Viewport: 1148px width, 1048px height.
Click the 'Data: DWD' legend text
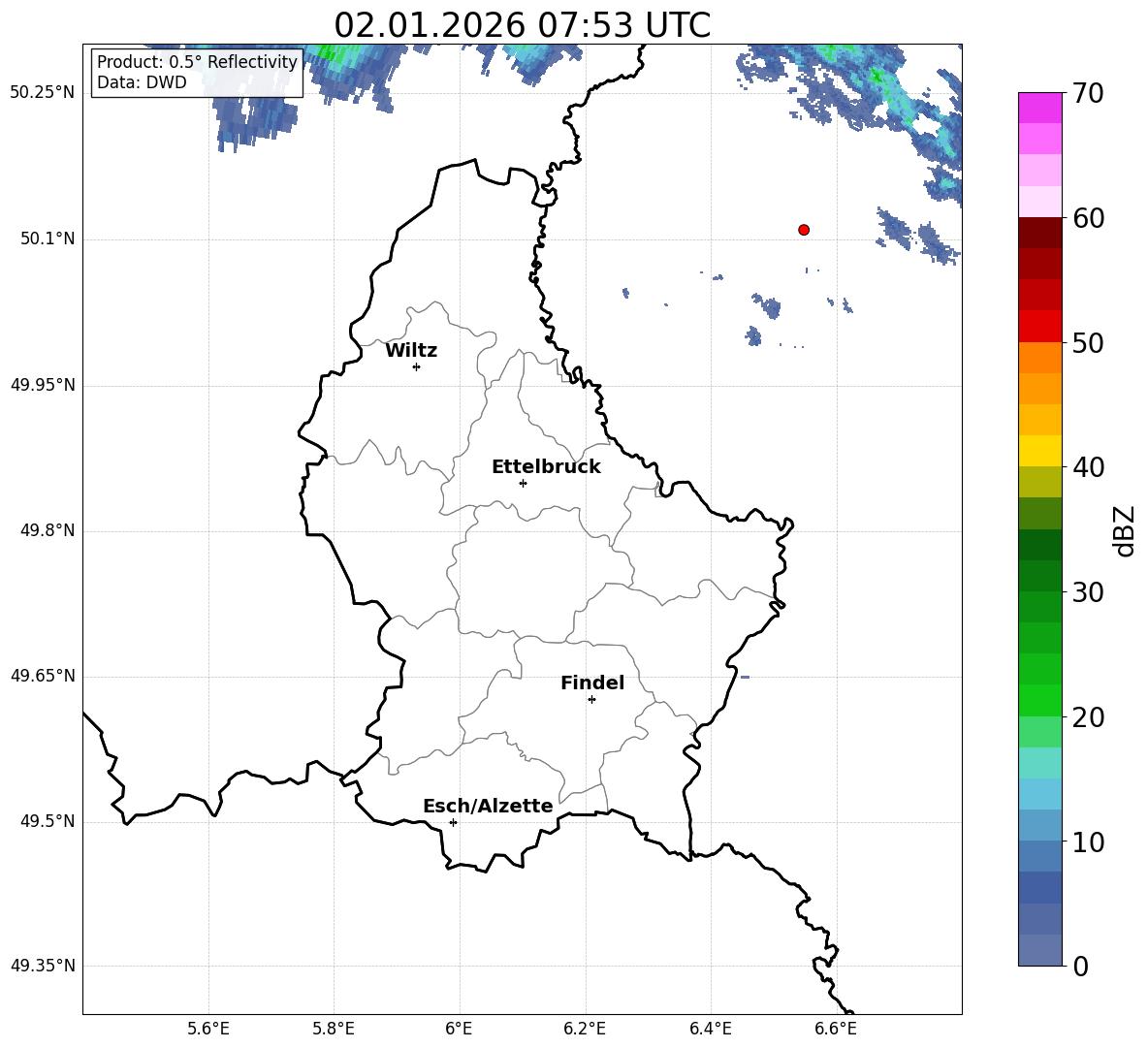point(142,82)
